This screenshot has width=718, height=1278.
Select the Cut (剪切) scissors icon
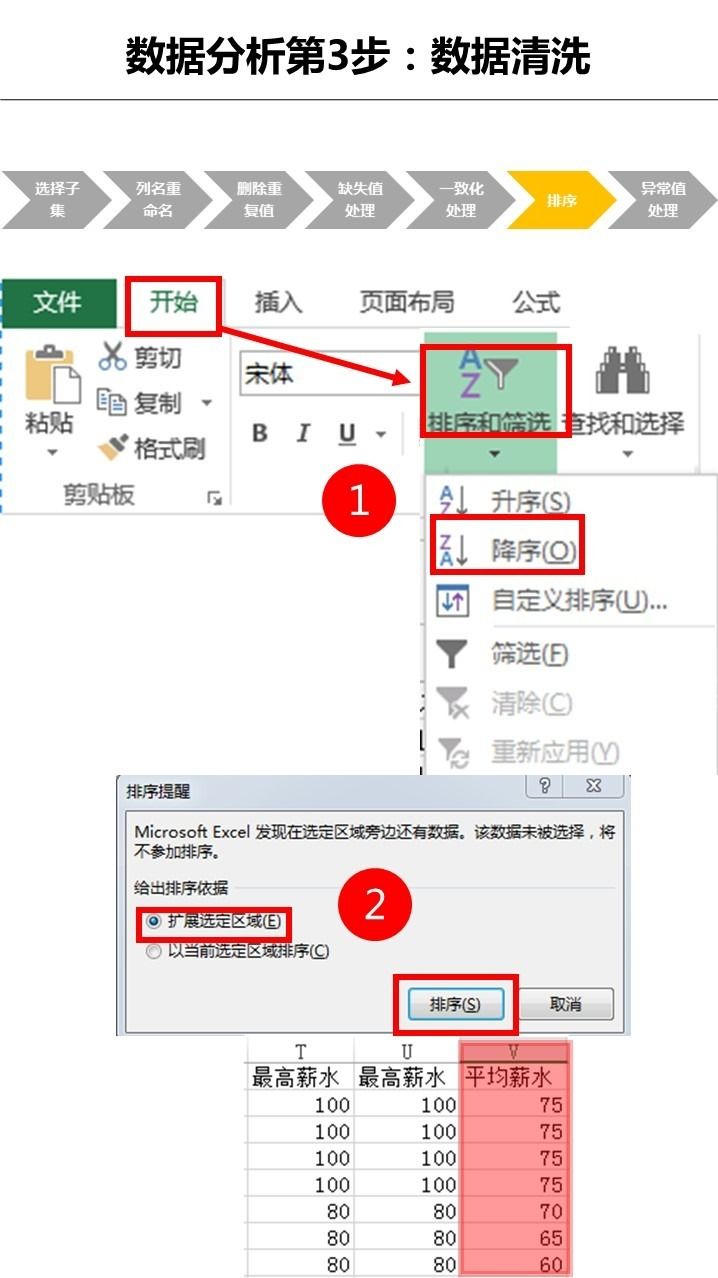(x=111, y=356)
